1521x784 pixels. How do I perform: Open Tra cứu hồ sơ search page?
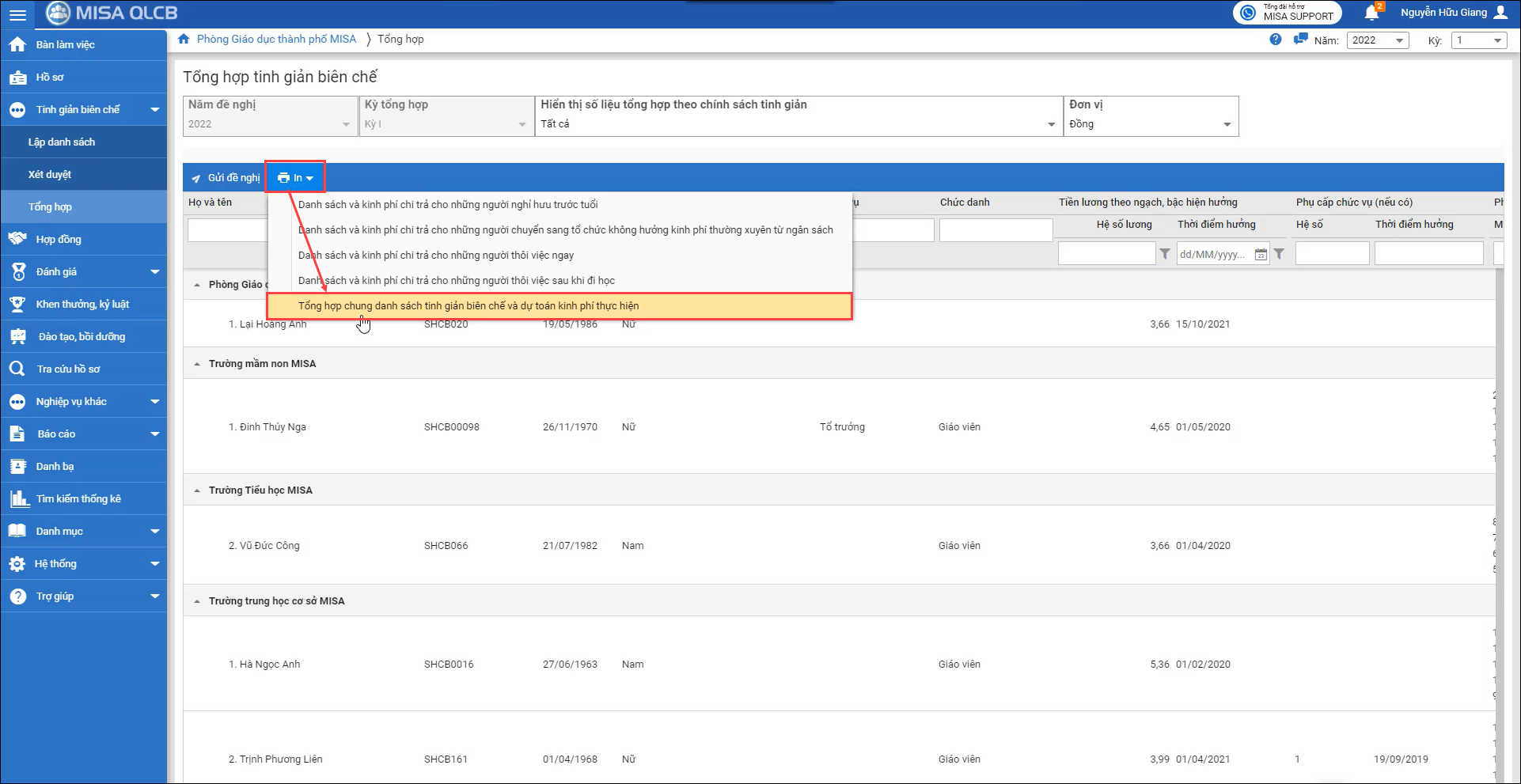coord(68,369)
